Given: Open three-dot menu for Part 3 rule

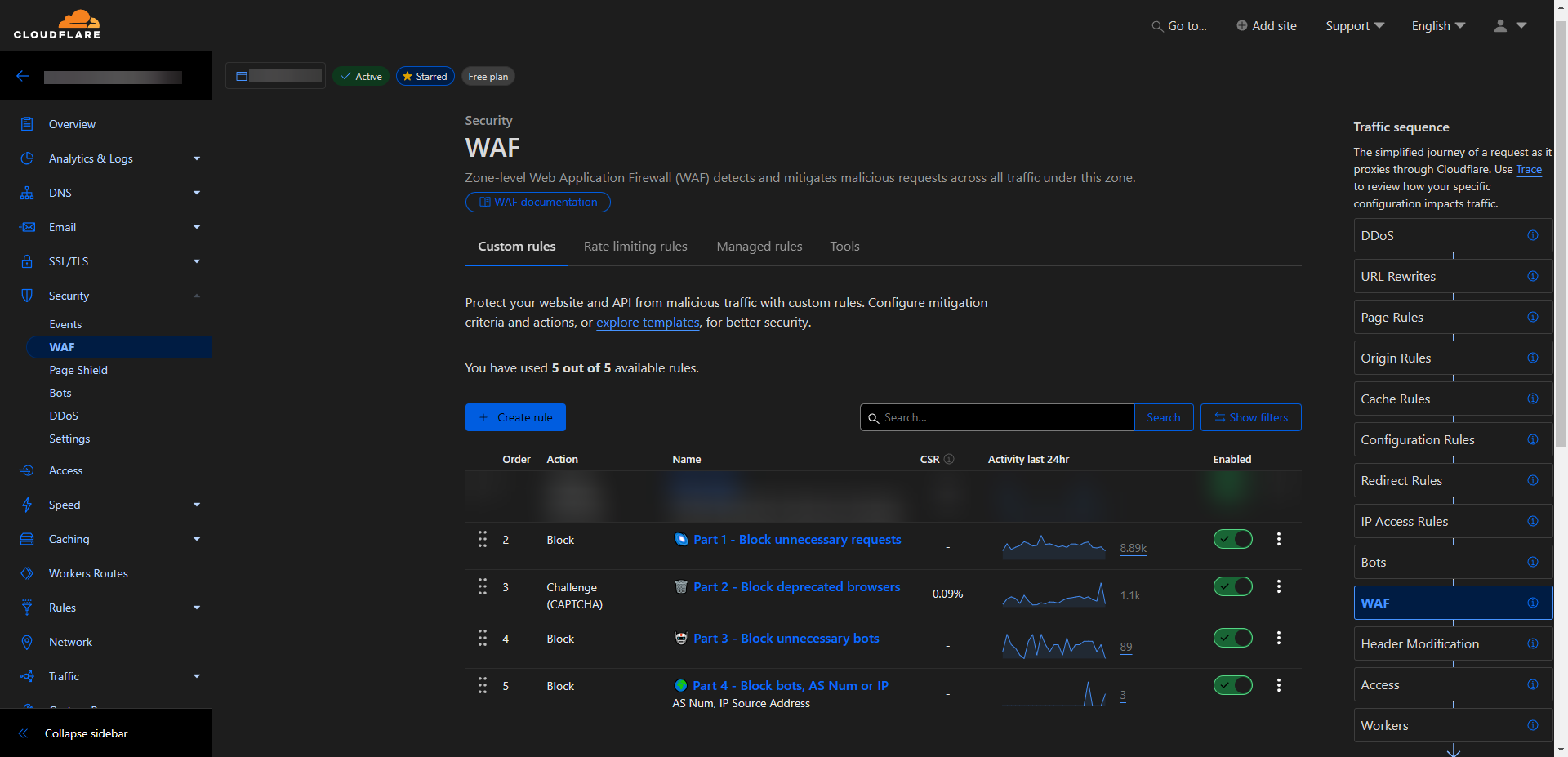Looking at the screenshot, I should coord(1279,638).
